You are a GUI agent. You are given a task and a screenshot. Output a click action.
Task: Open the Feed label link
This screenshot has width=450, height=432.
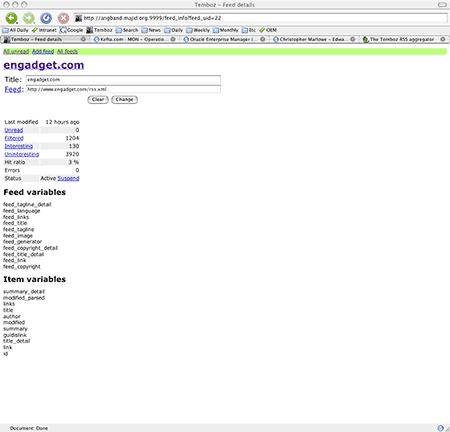tap(13, 89)
